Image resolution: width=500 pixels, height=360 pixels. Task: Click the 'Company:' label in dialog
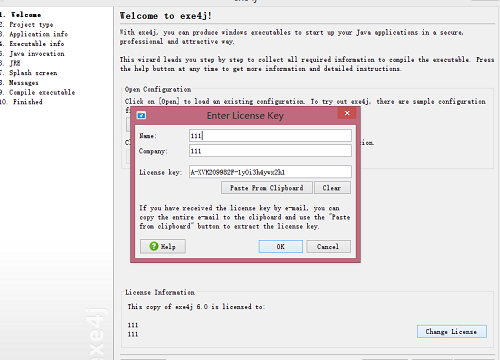(x=153, y=151)
